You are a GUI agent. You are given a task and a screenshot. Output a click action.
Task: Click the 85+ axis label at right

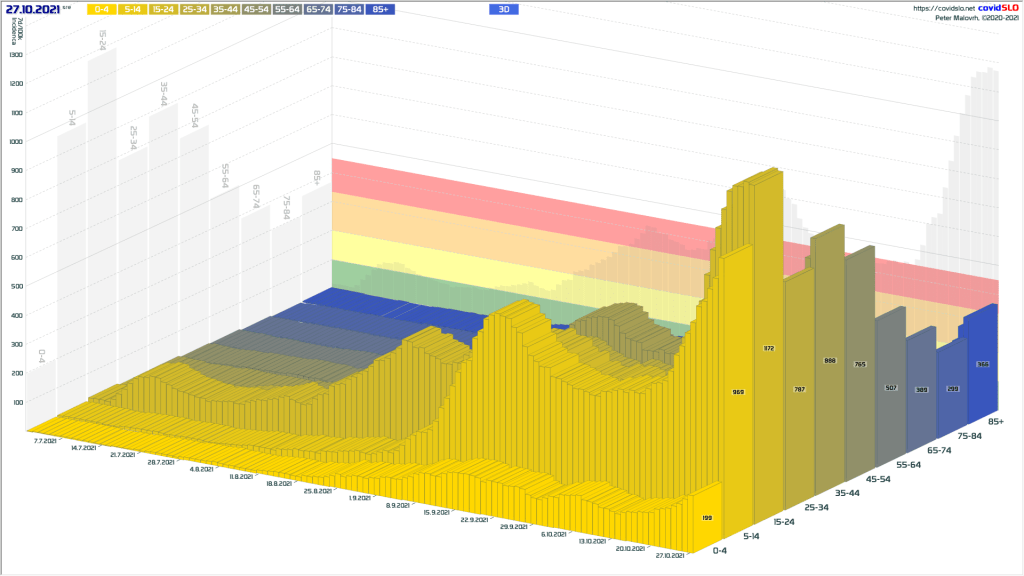pos(995,422)
